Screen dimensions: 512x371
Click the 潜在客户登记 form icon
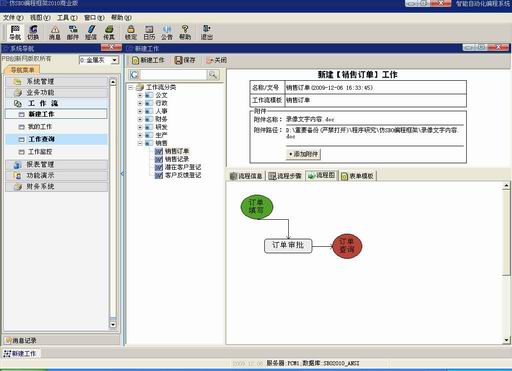(x=159, y=167)
